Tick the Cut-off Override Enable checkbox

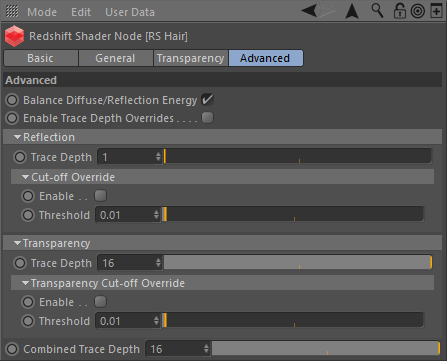coord(100,196)
